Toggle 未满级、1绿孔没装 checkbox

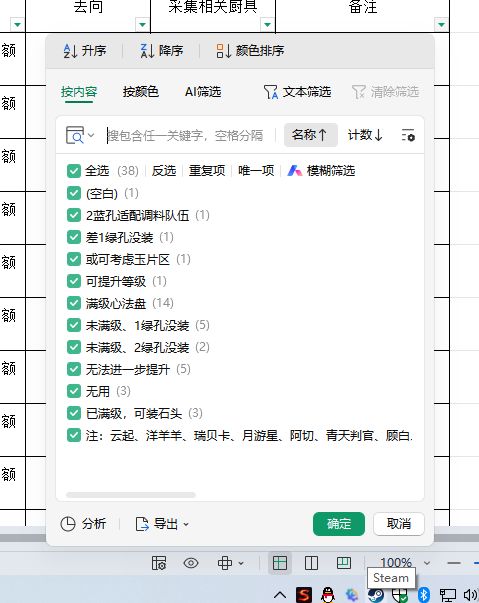click(73, 325)
